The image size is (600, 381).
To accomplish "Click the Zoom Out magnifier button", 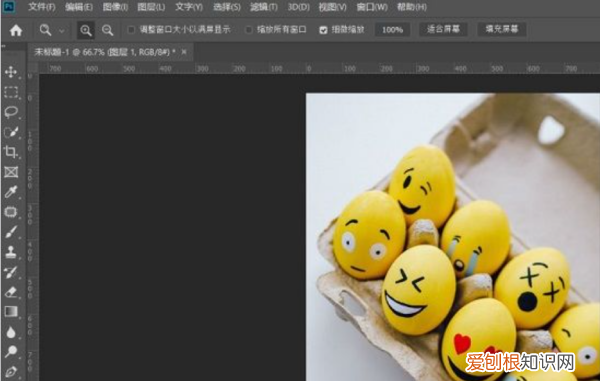I will point(108,30).
